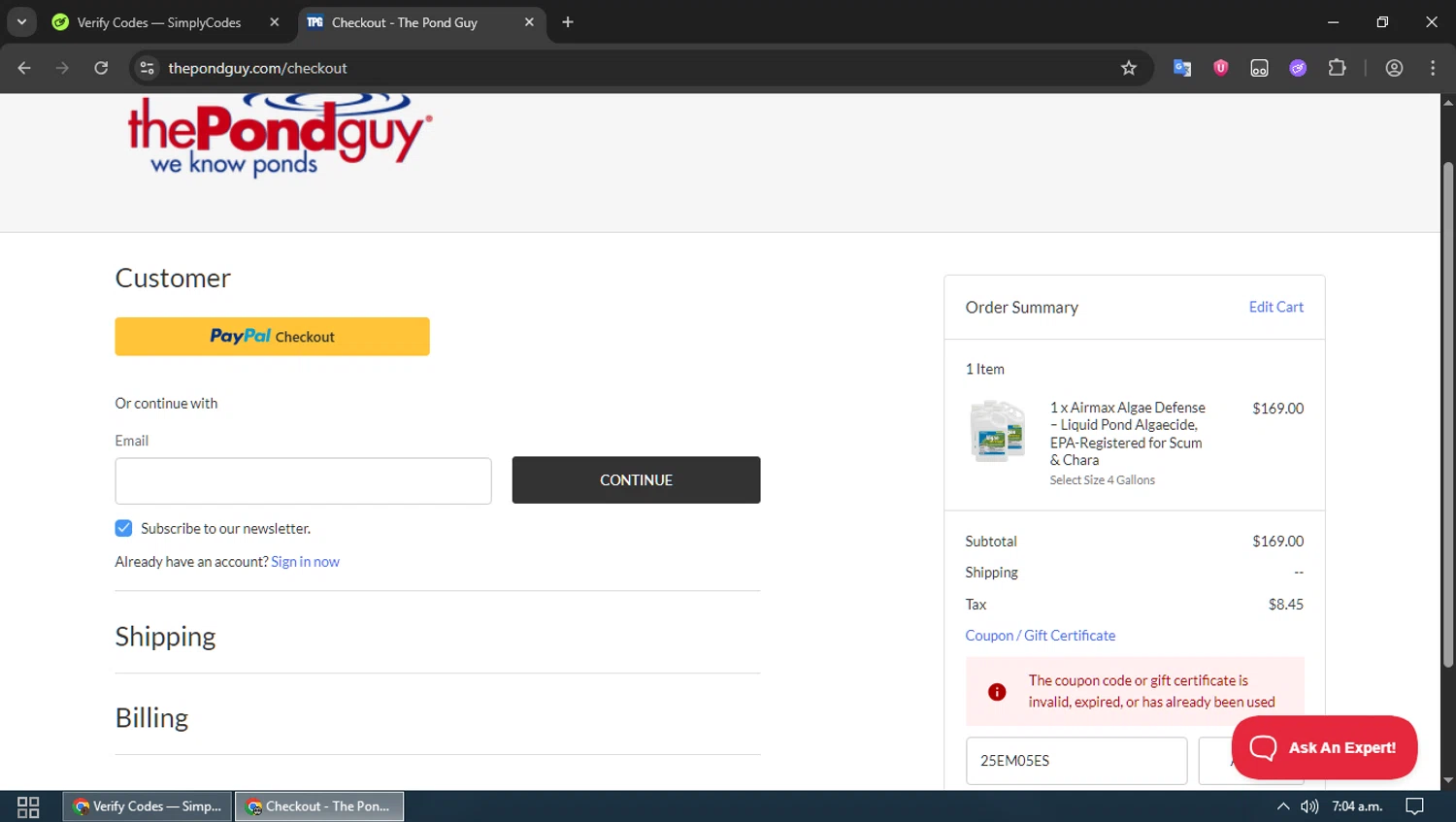This screenshot has height=822, width=1456.
Task: Click the CONTINUE button
Action: pos(636,480)
